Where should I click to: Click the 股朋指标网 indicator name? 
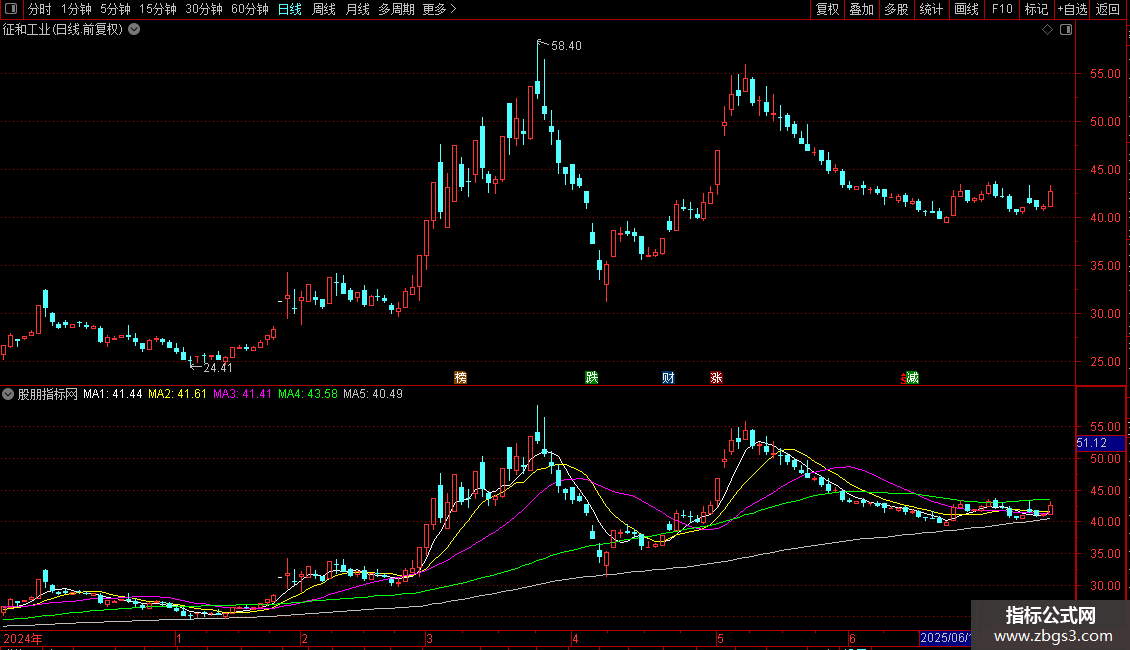click(48, 394)
